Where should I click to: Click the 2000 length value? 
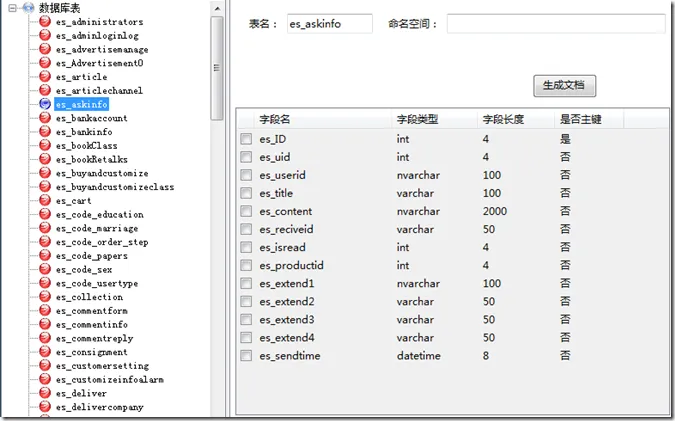pyautogui.click(x=495, y=211)
